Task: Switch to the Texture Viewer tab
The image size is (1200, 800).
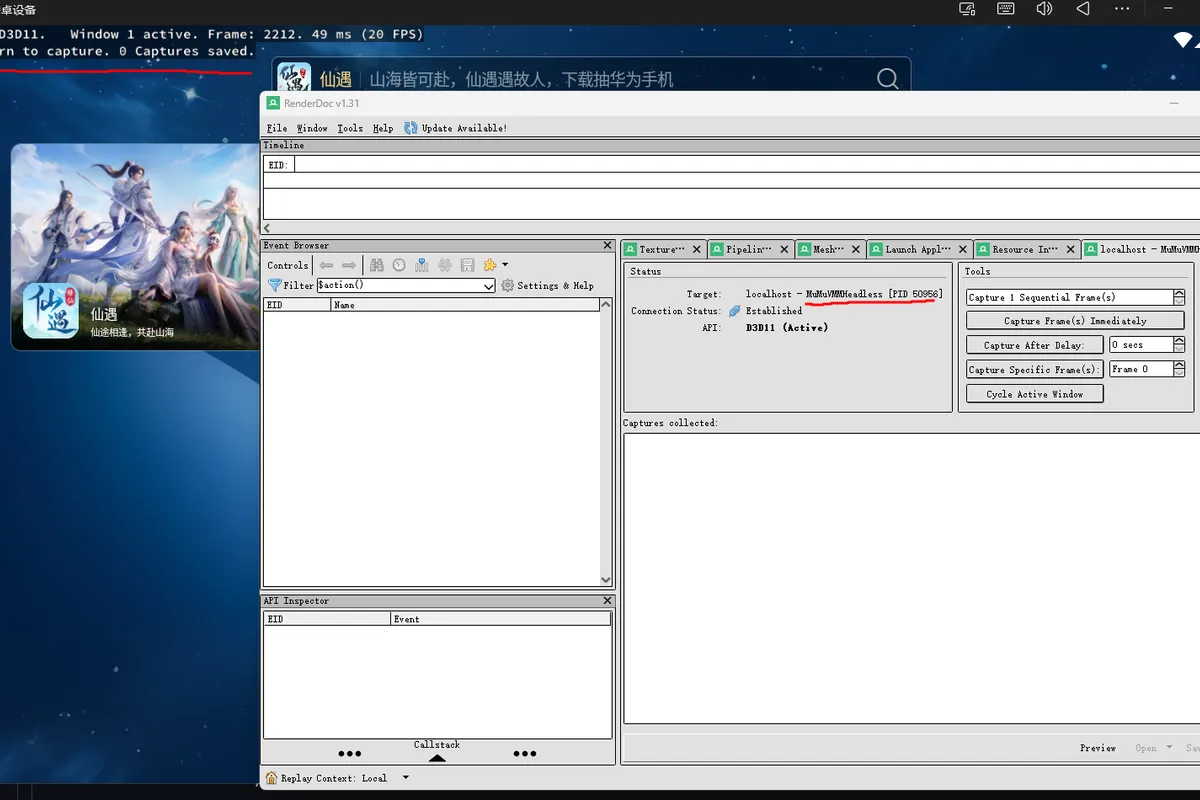Action: (x=662, y=249)
